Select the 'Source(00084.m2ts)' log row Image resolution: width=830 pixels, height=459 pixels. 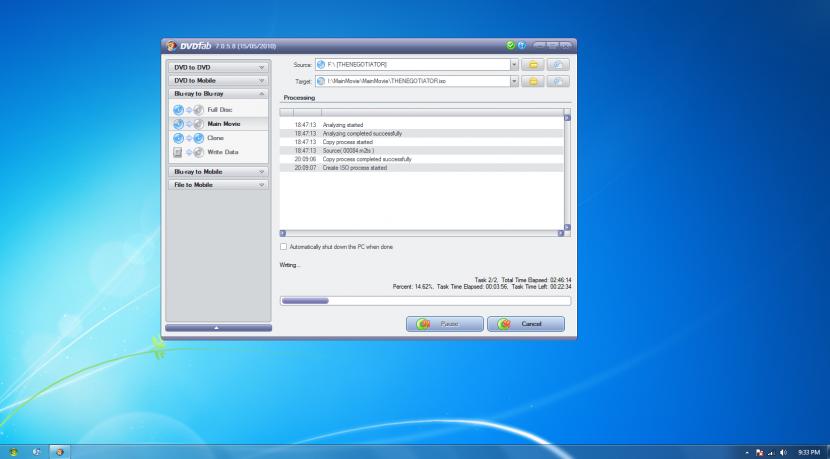pos(421,151)
